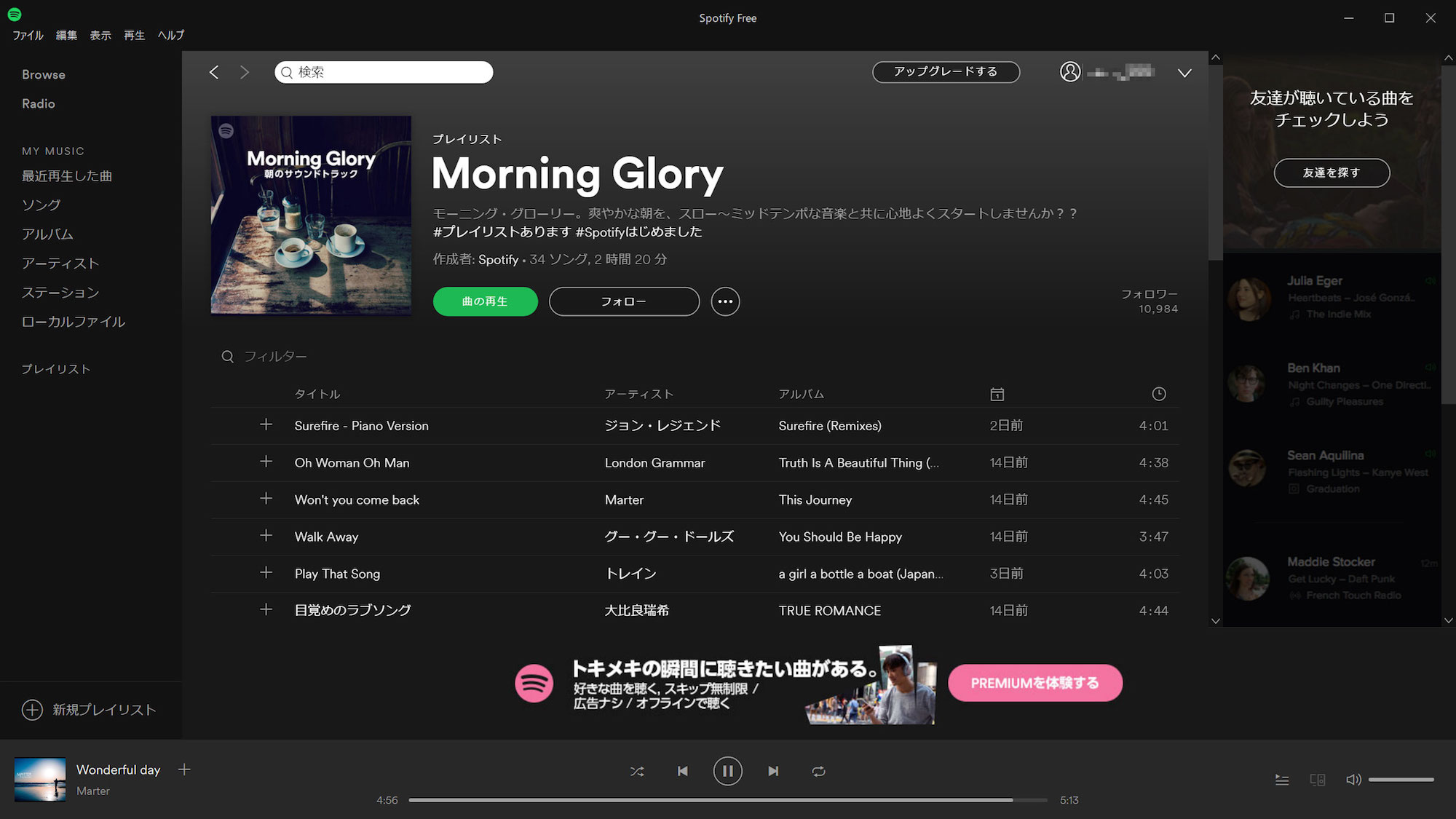Screen dimensions: 1456x819
Task: Open artist トレイン
Action: (631, 574)
